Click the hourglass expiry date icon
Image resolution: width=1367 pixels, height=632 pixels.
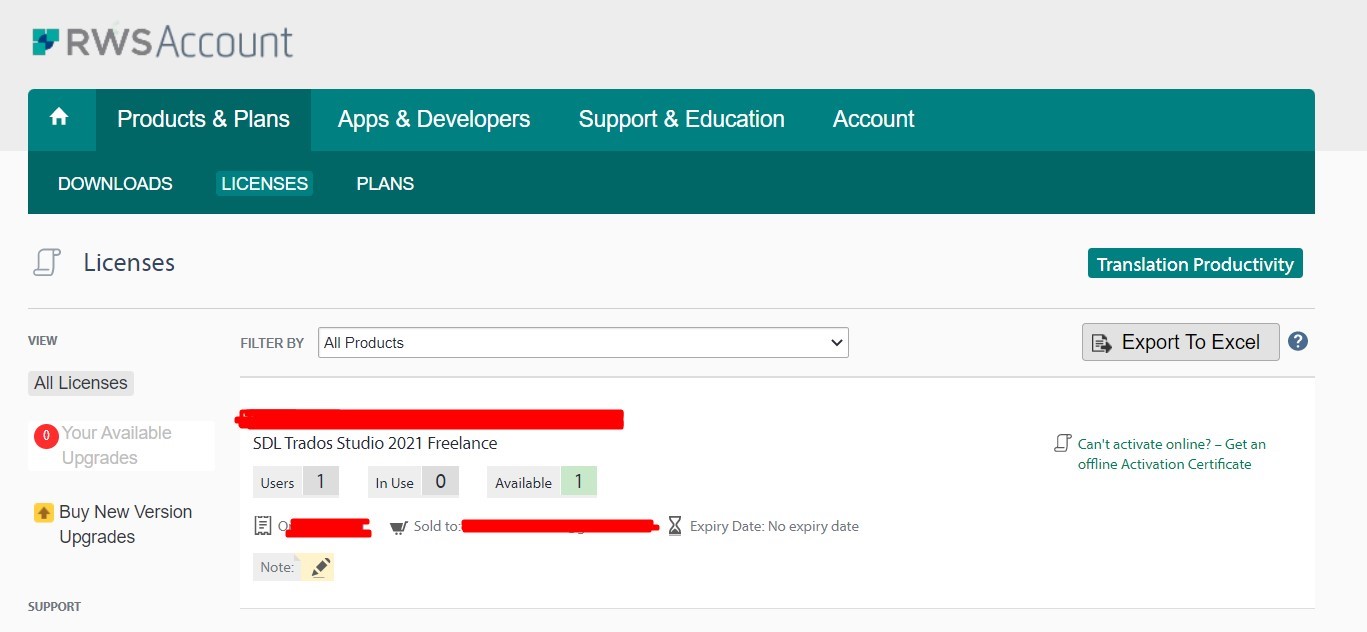click(675, 526)
